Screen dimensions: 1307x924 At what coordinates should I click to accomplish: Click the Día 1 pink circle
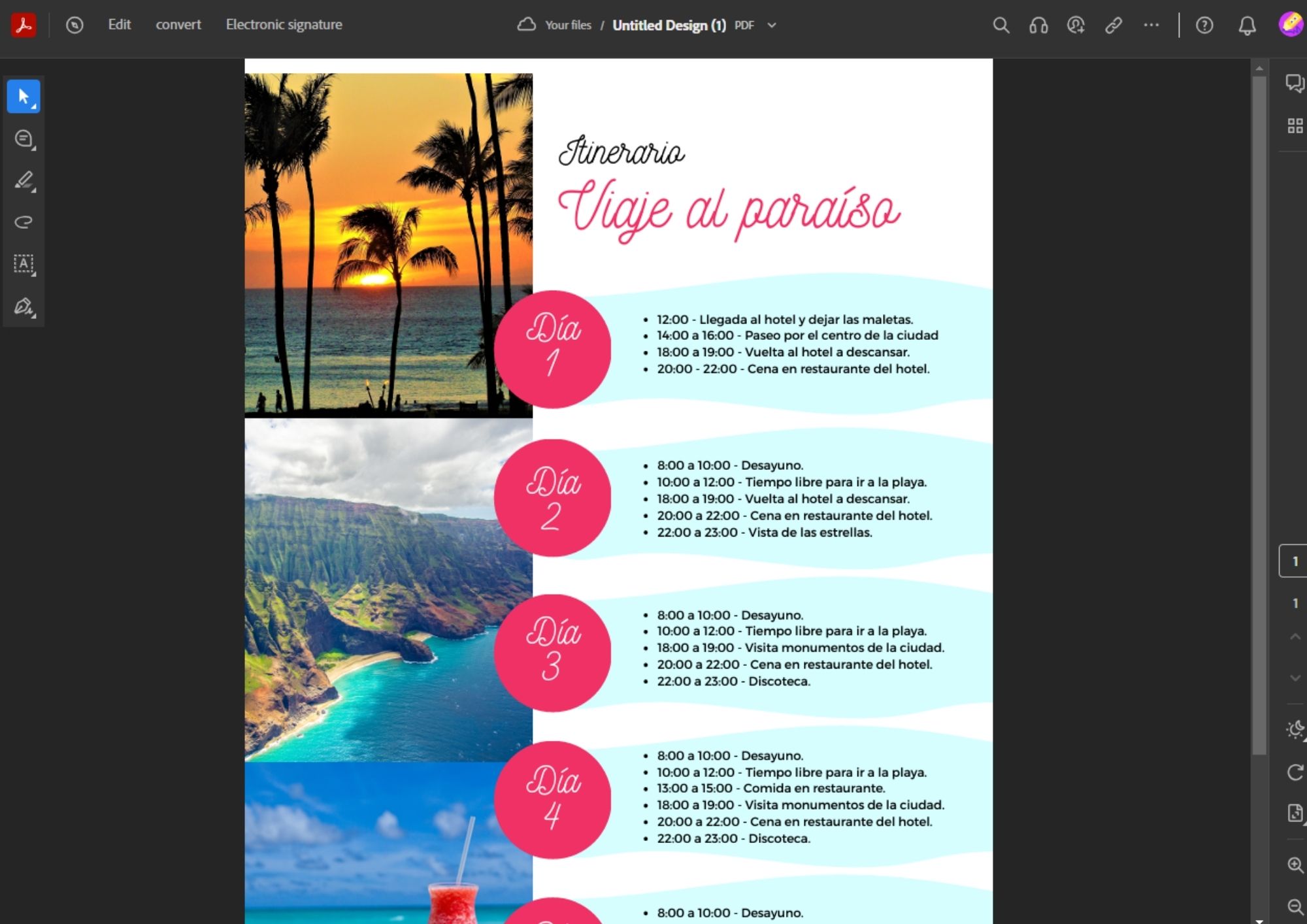[553, 349]
